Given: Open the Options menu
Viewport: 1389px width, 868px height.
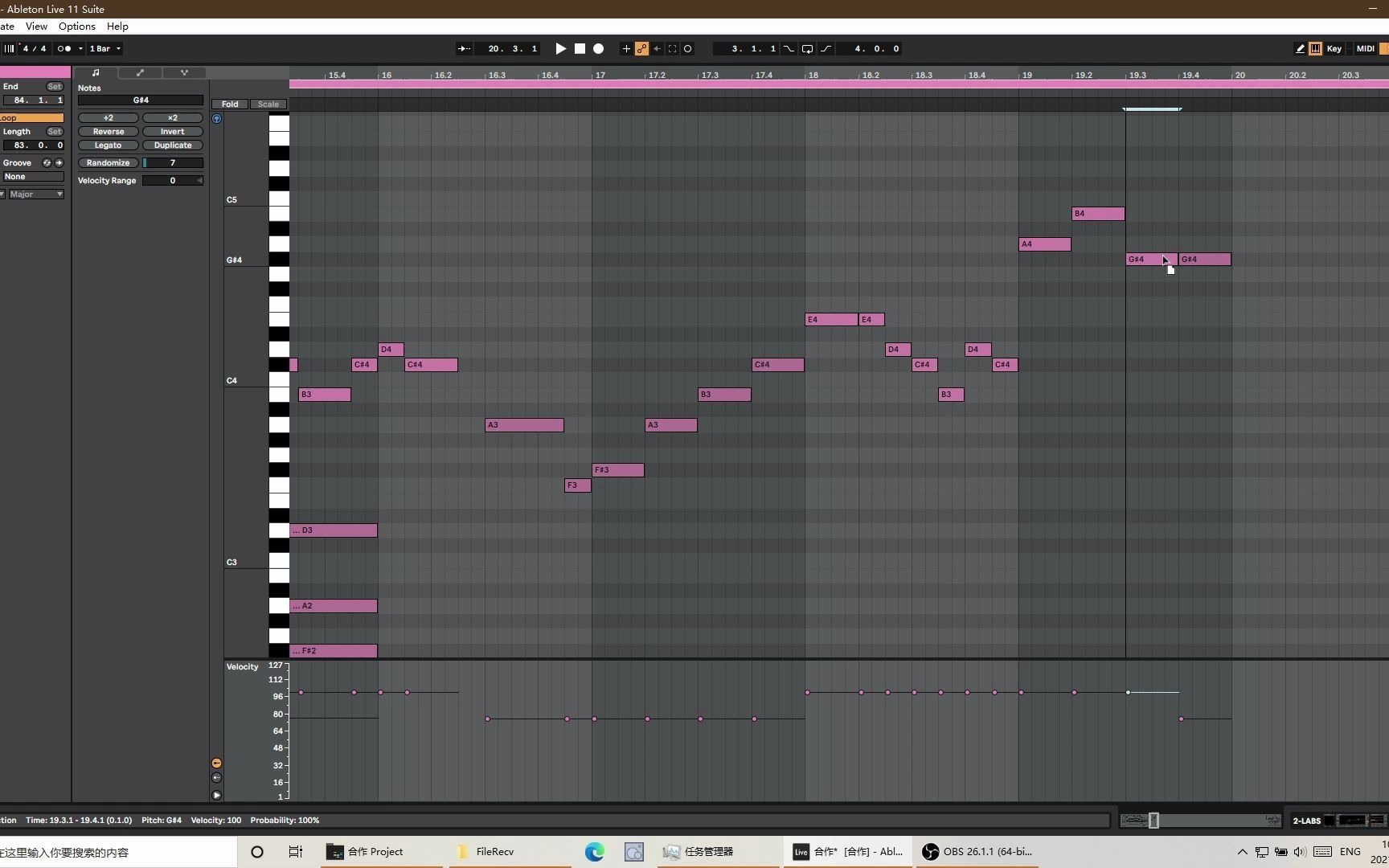Looking at the screenshot, I should coord(77,27).
